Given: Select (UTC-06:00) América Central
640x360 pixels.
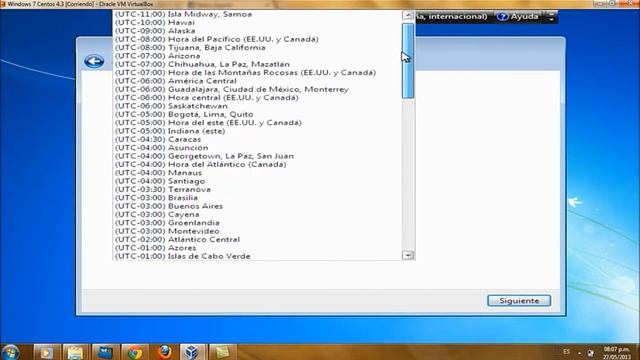Looking at the screenshot, I should [257, 81].
